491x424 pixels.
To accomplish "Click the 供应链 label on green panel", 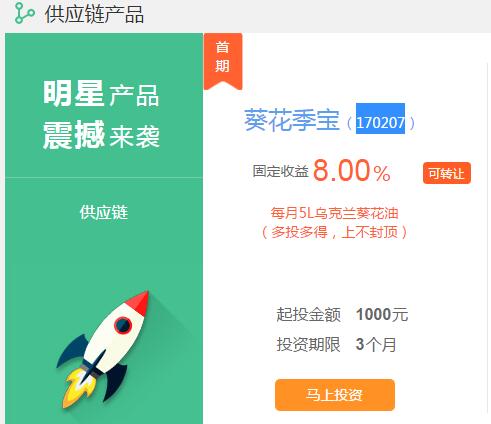I will click(103, 212).
